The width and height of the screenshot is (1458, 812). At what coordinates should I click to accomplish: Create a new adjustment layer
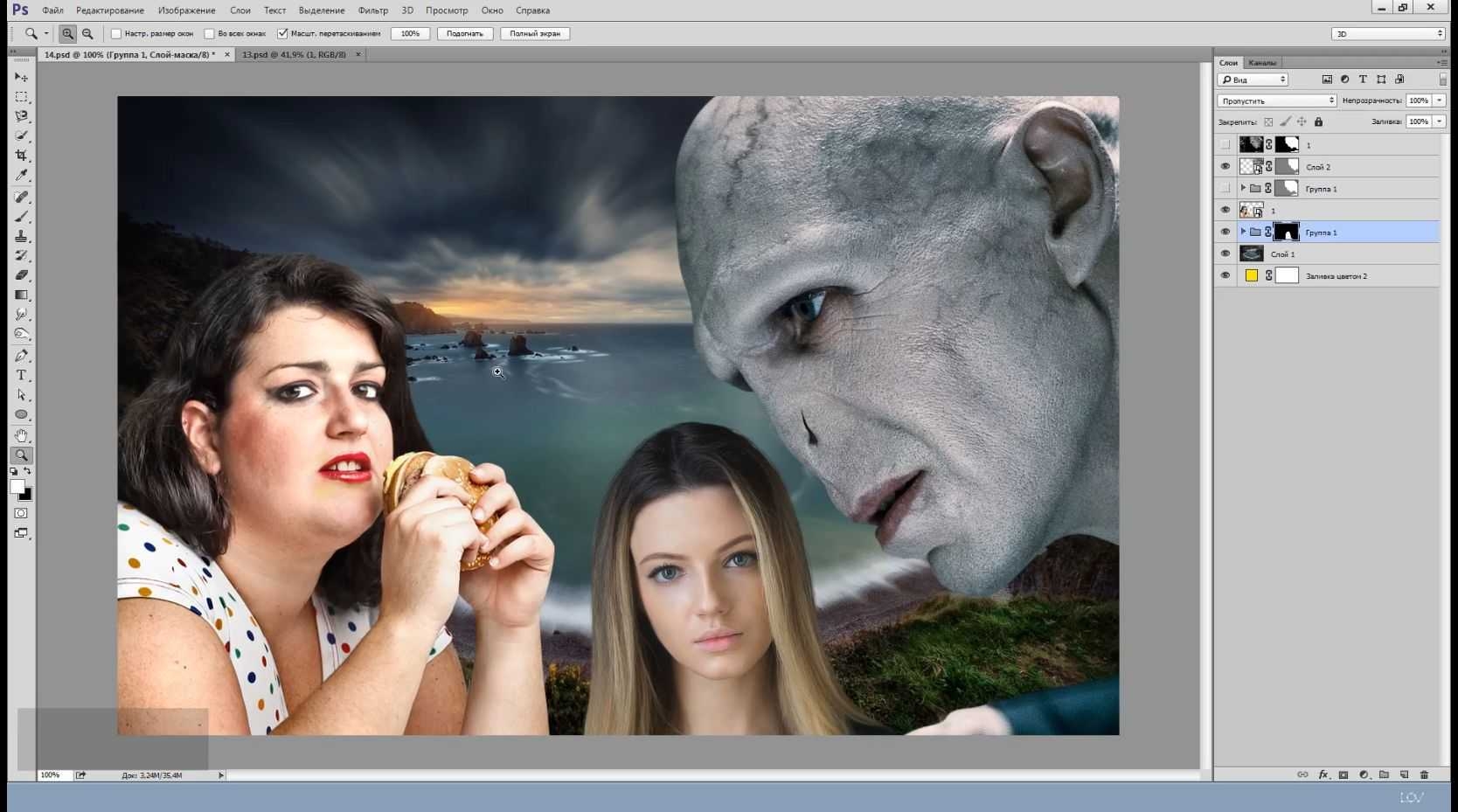point(1364,774)
